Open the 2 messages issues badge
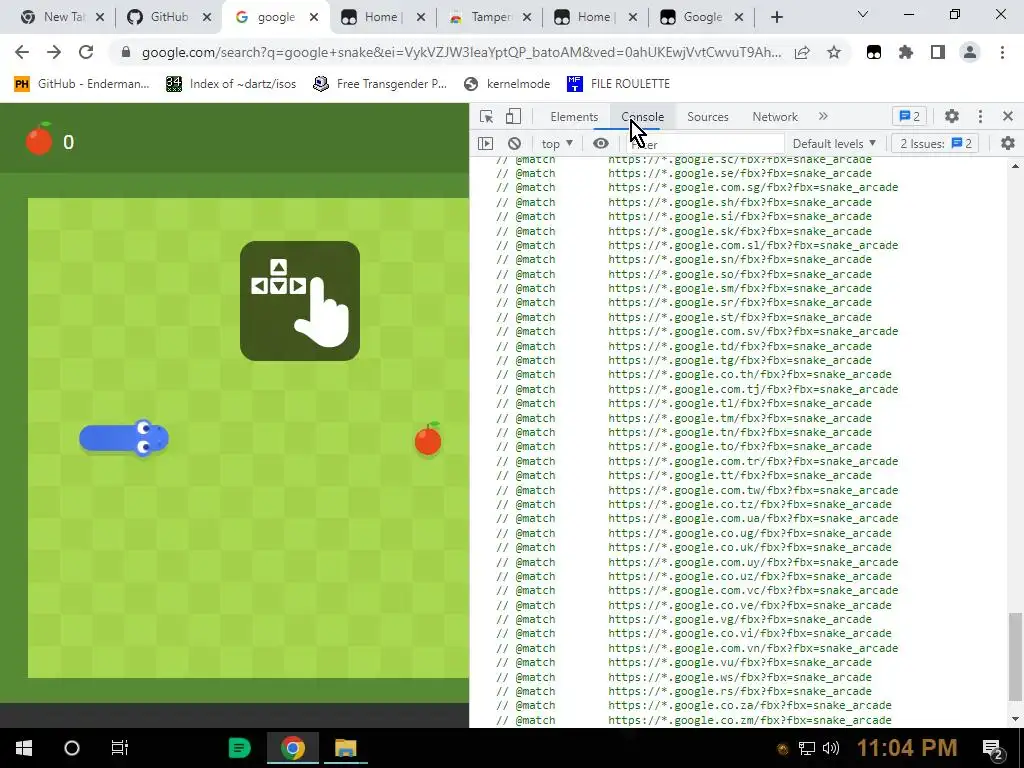This screenshot has width=1024, height=768. [910, 116]
